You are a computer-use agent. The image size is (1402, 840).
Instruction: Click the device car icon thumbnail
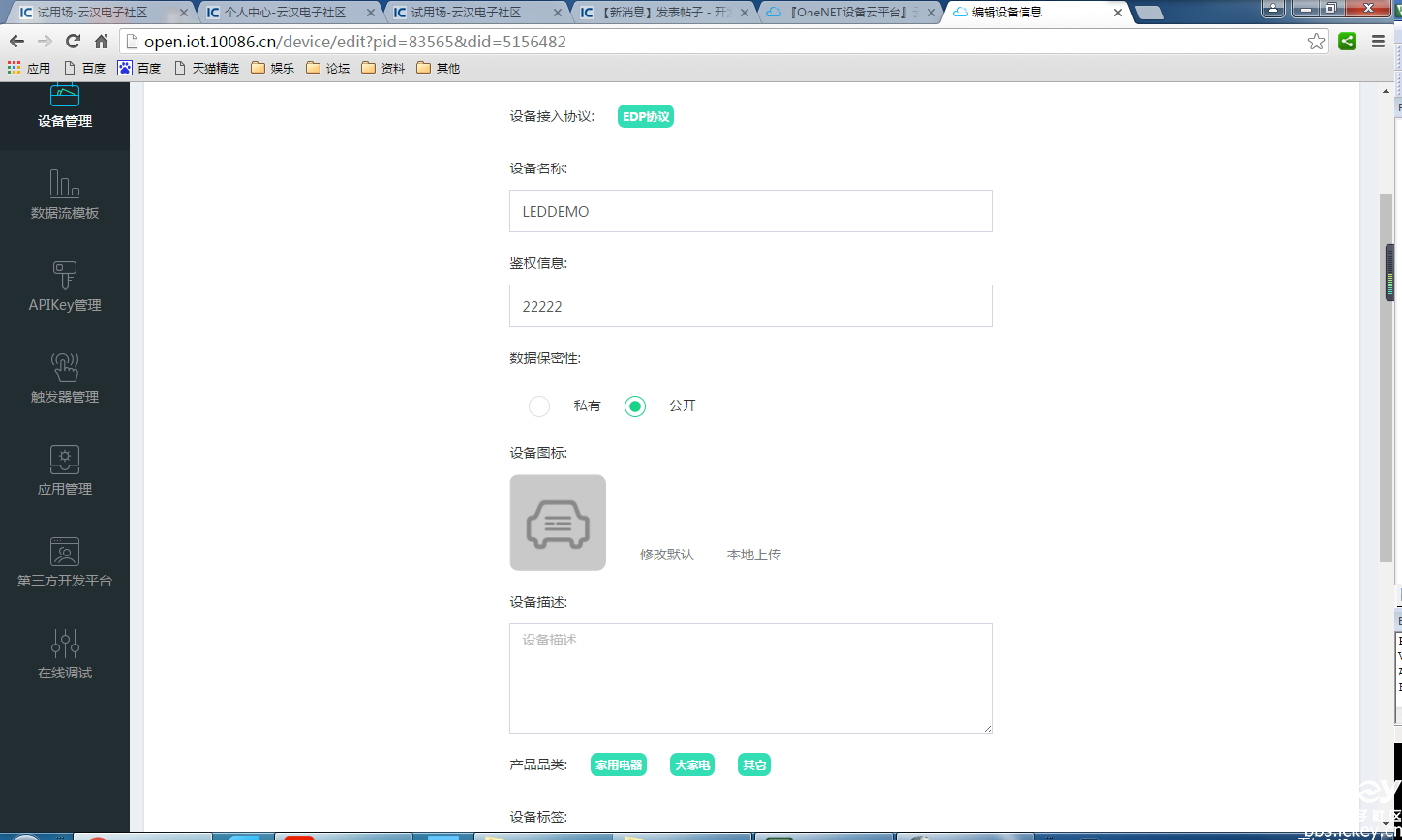tap(558, 523)
